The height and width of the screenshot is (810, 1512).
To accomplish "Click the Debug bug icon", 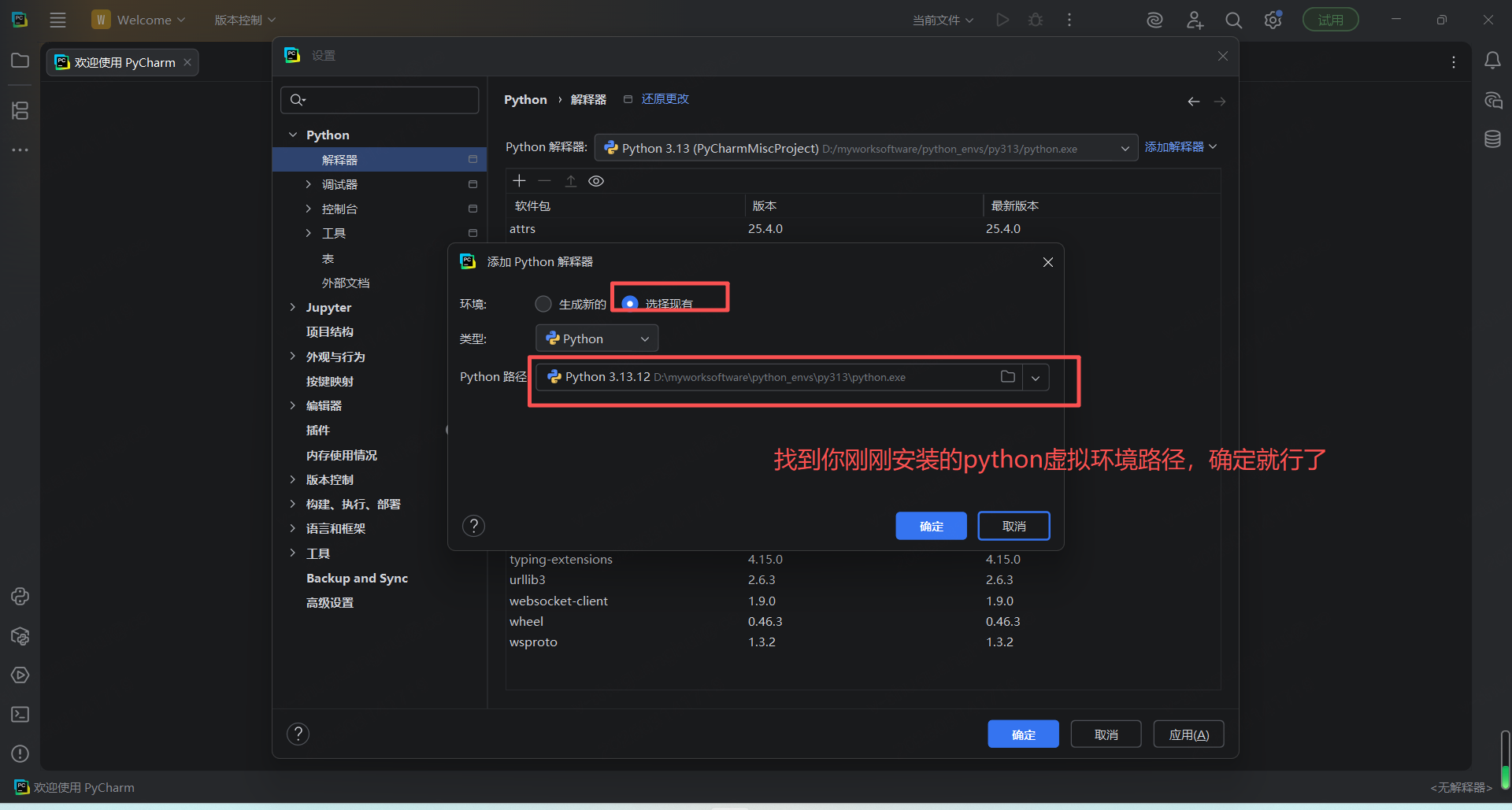I will 1036,20.
